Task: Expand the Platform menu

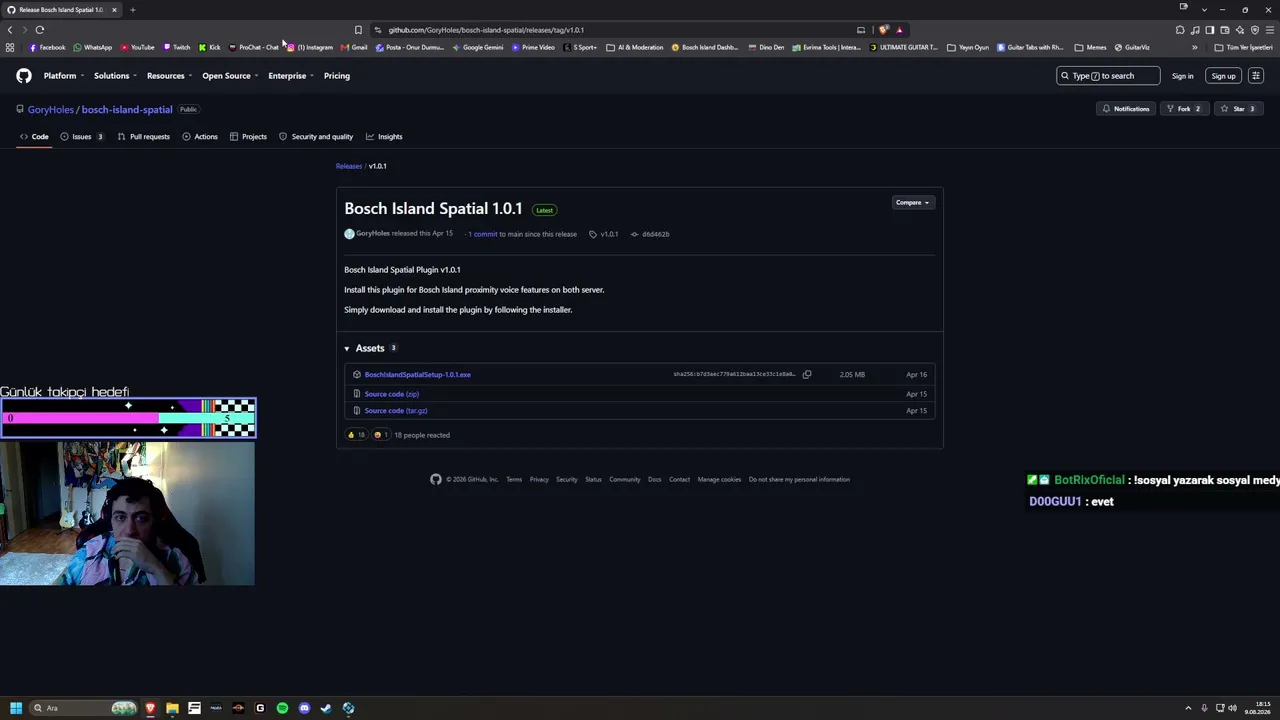Action: 64,76
